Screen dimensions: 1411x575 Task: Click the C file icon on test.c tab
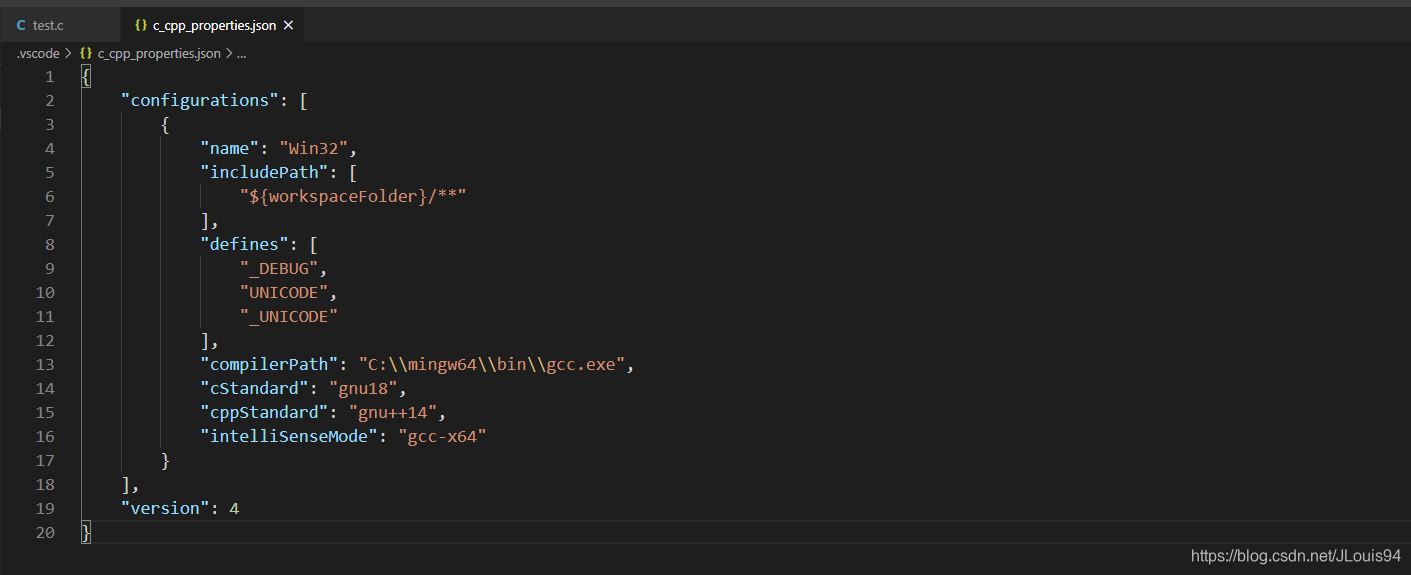[21, 25]
